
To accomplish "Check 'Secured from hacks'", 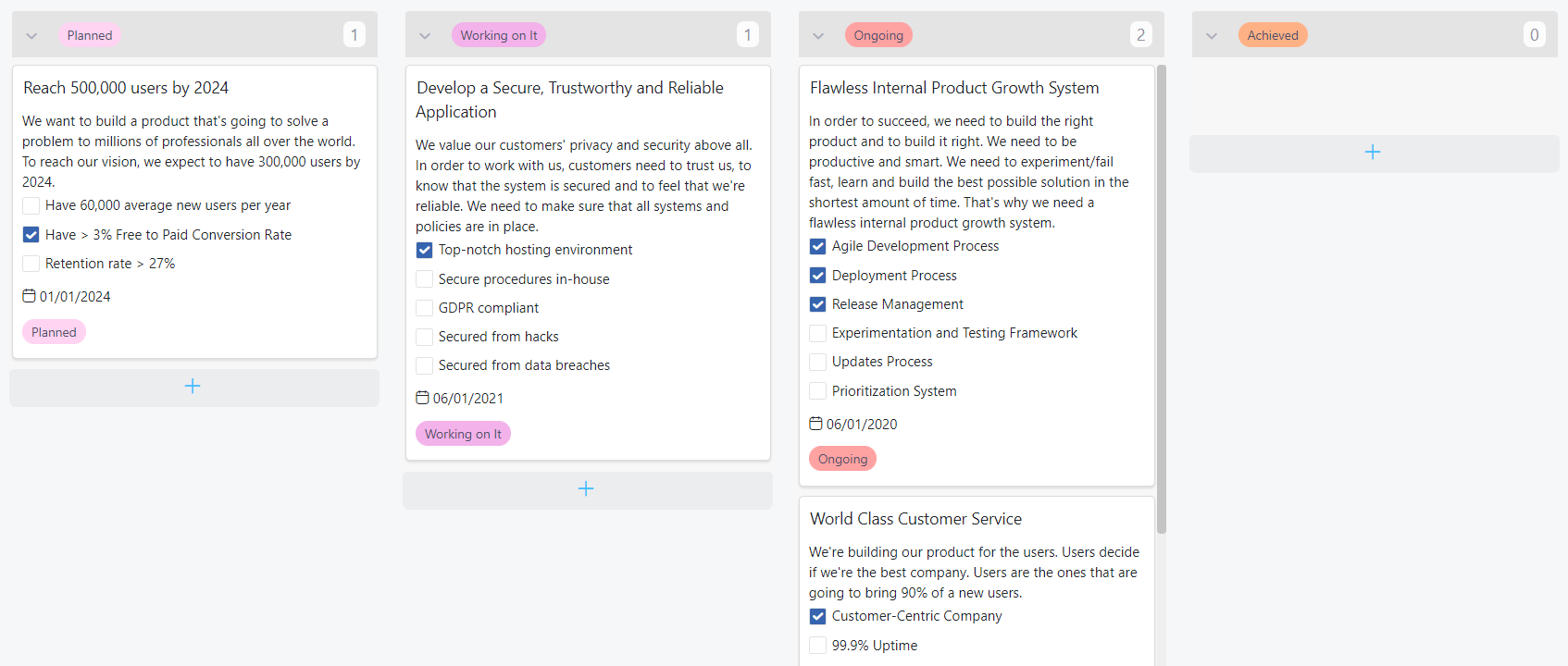I will point(424,337).
